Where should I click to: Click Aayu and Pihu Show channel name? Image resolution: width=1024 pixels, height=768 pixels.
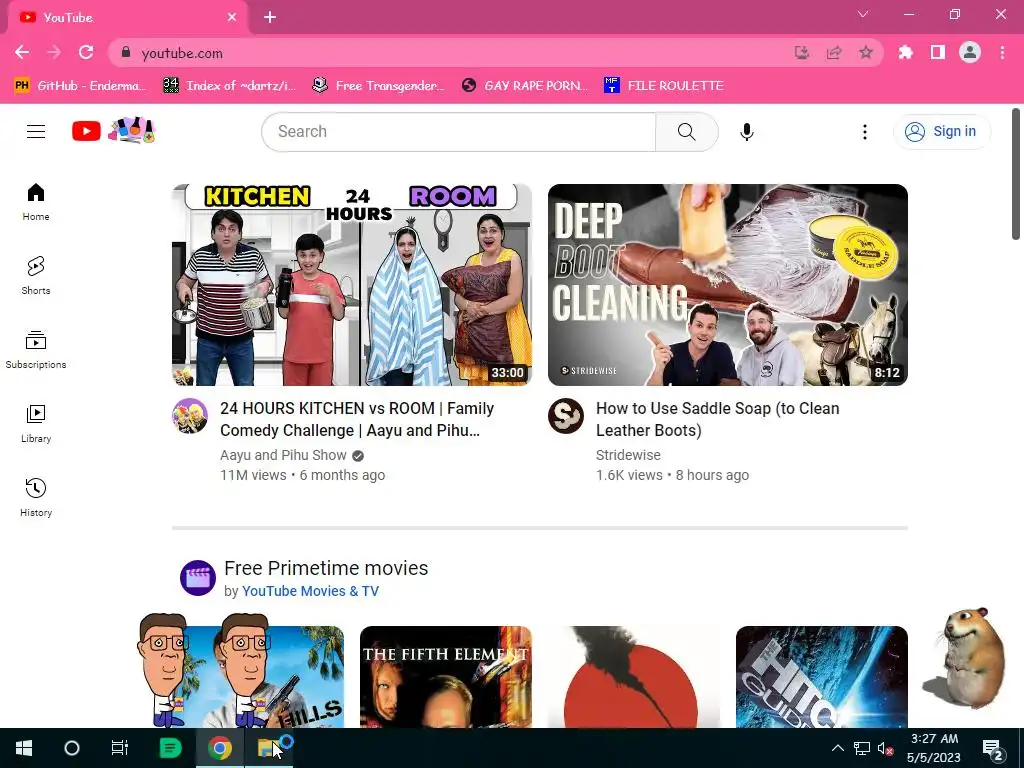pyautogui.click(x=283, y=455)
